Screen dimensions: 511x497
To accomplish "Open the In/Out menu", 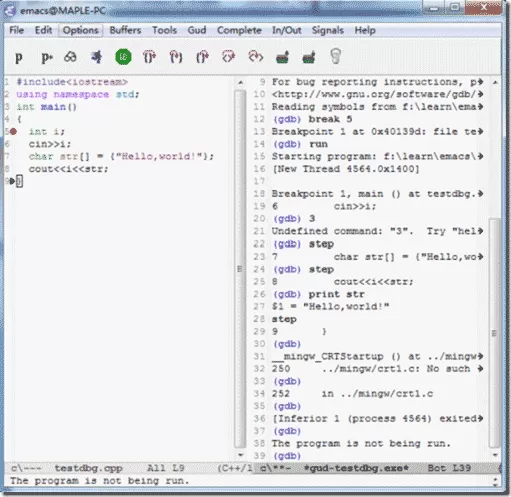I will tap(287, 30).
